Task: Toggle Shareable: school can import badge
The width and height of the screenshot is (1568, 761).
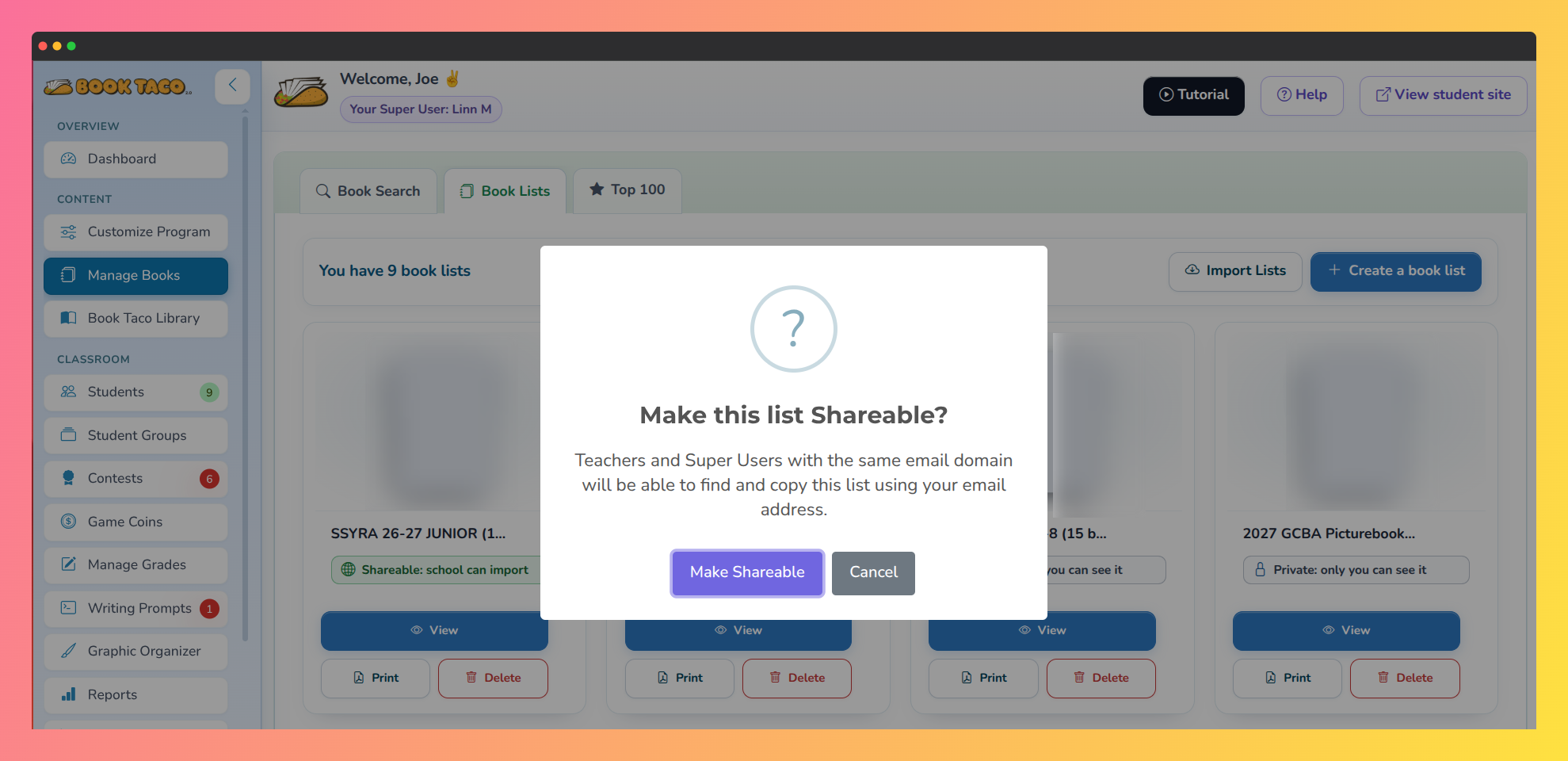Action: point(436,570)
